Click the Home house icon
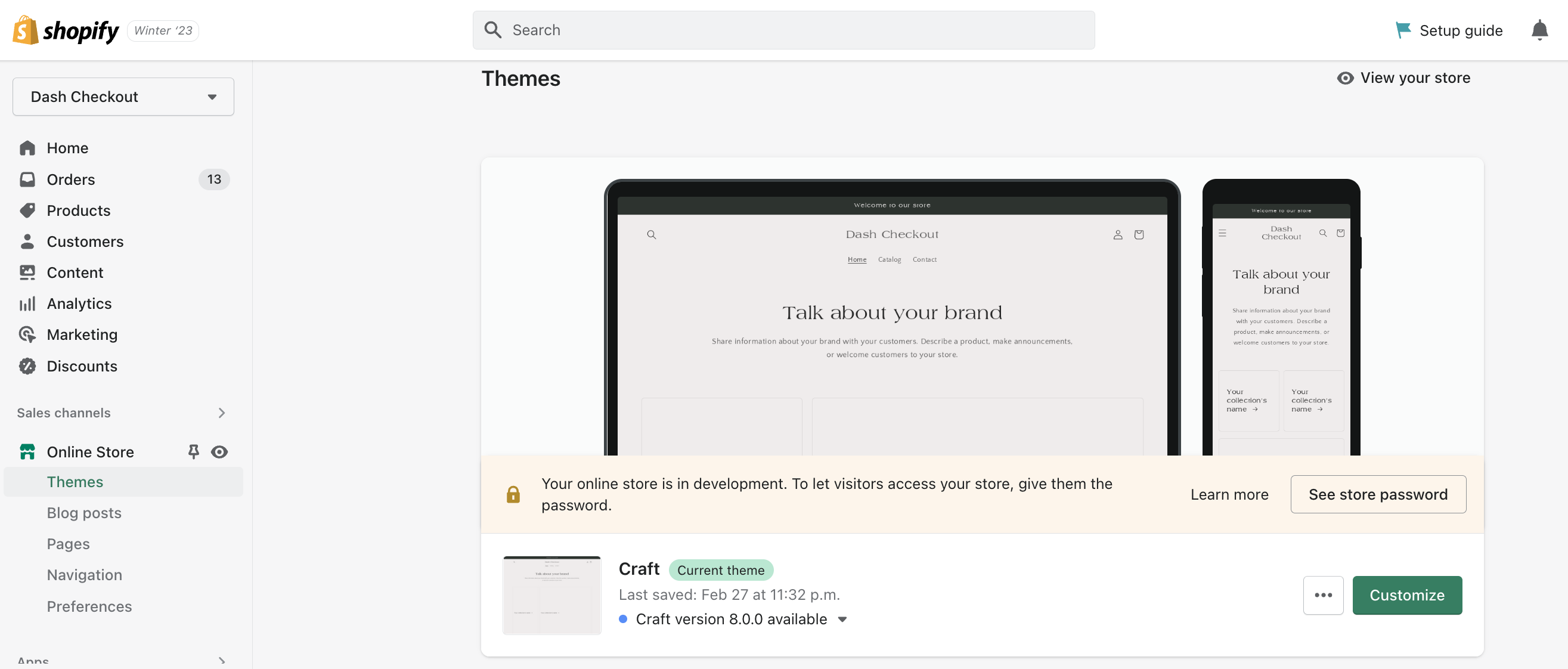This screenshot has height=669, width=1568. [x=27, y=148]
